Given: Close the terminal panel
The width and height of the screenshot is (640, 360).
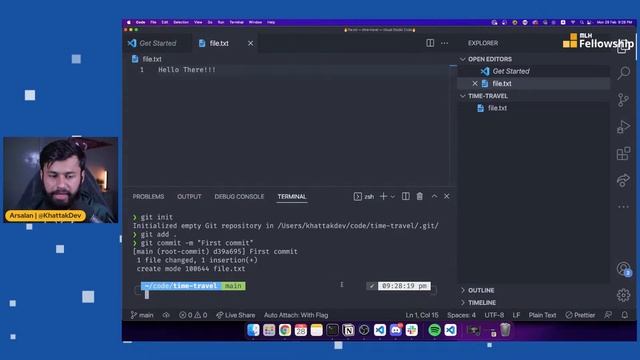Looking at the screenshot, I should 447,196.
